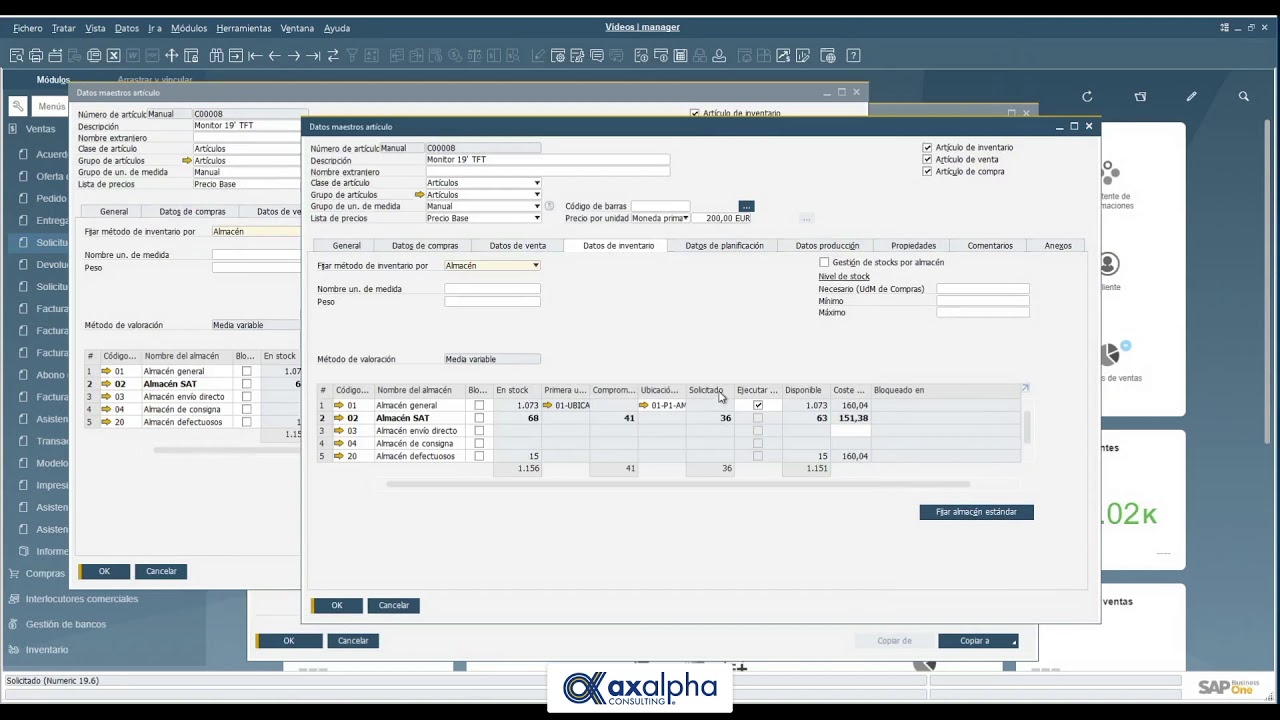Click the binoculars Find icon
Viewport: 1280px width, 720px height.
pos(216,56)
